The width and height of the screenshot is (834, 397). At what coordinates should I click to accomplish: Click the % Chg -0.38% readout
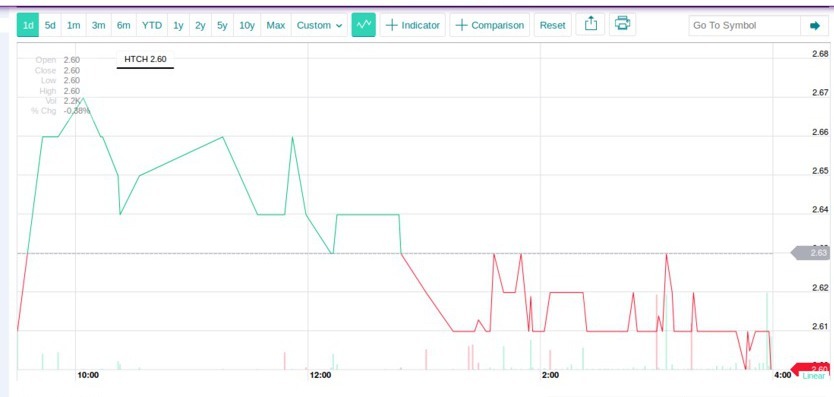coord(61,111)
